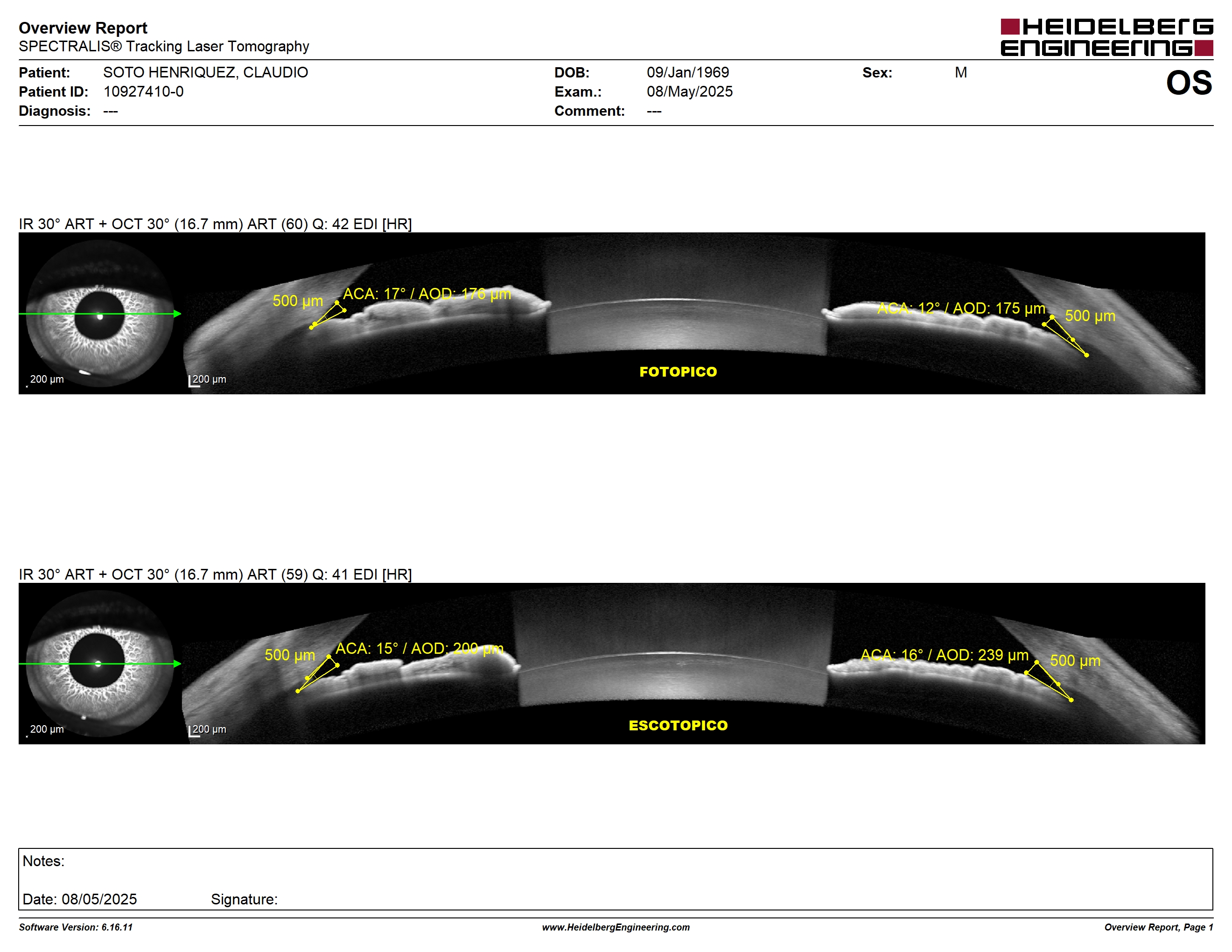
Task: Click ACA: 15° / AOD: 200 µm annotation
Action: 419,649
